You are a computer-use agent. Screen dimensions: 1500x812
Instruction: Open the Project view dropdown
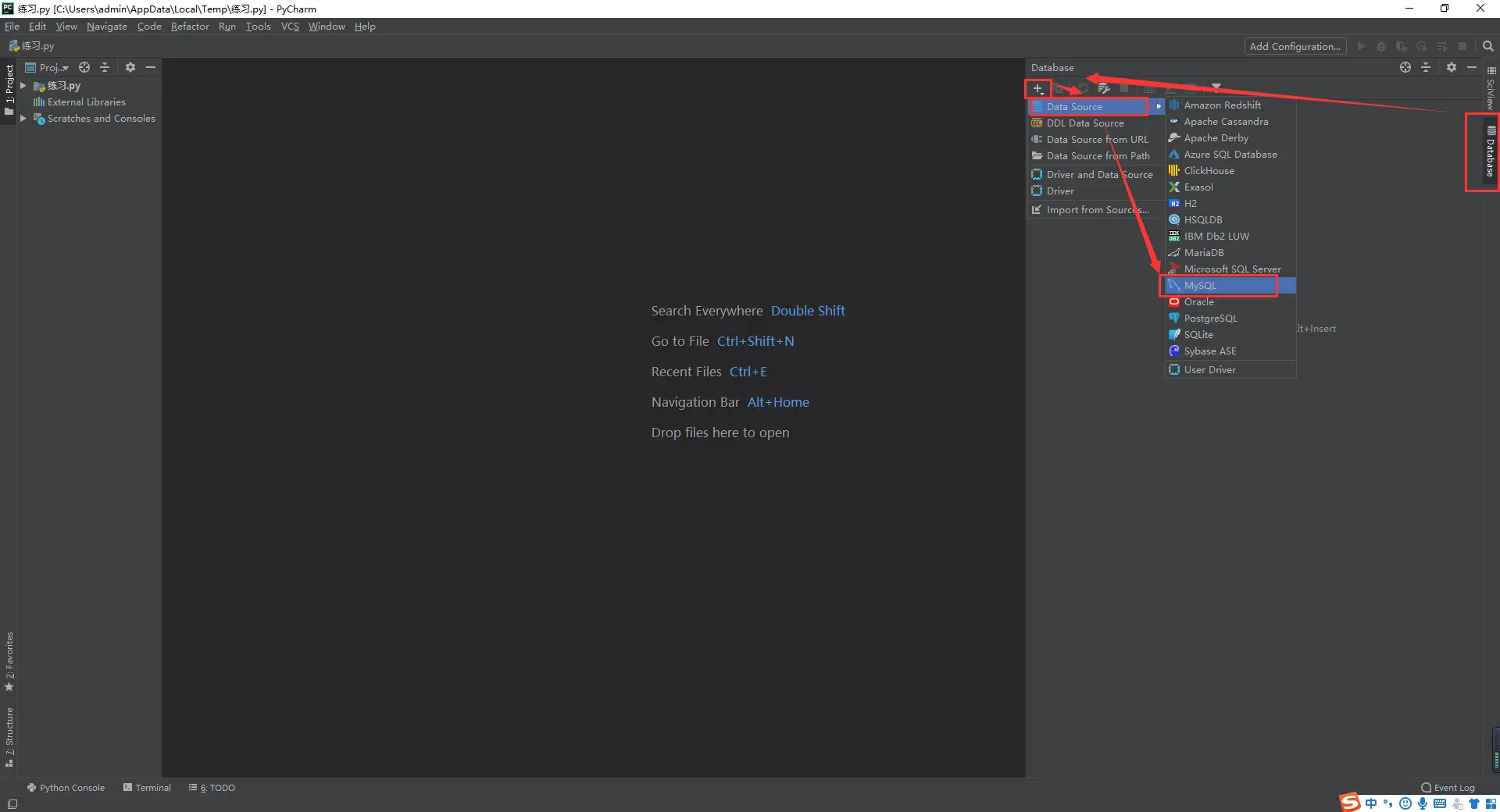pos(47,67)
